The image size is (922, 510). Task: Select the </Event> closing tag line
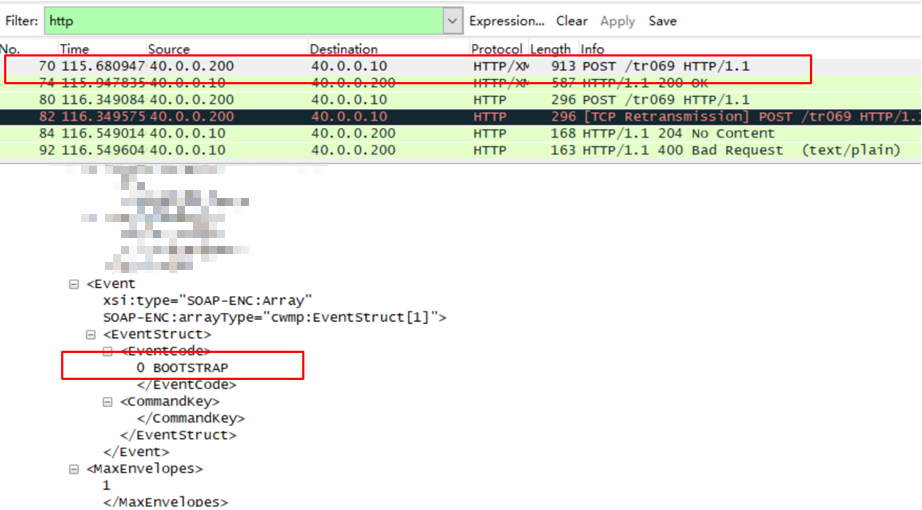136,452
